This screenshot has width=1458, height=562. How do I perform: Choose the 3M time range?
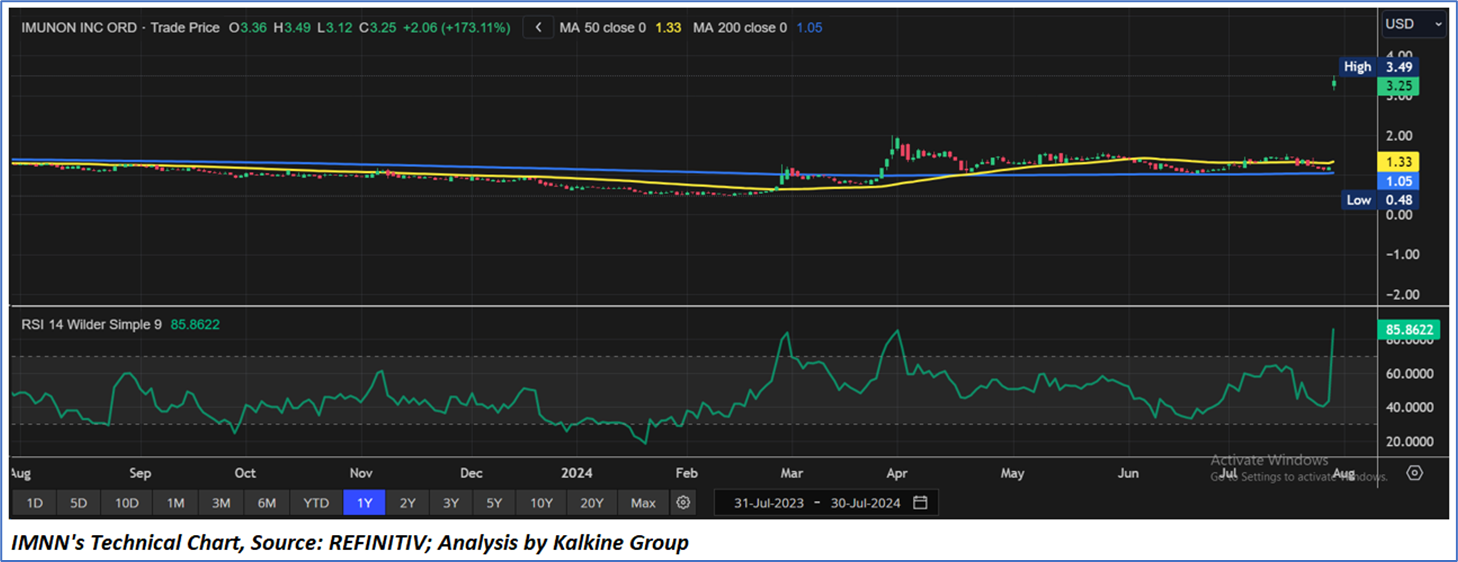221,502
